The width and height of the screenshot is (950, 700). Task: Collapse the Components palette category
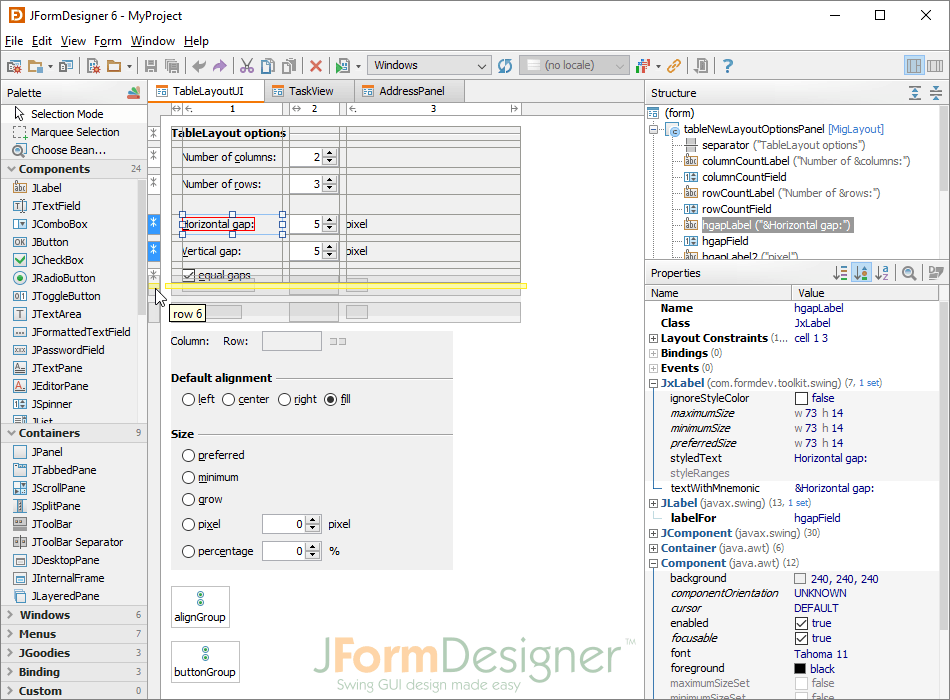(x=11, y=169)
